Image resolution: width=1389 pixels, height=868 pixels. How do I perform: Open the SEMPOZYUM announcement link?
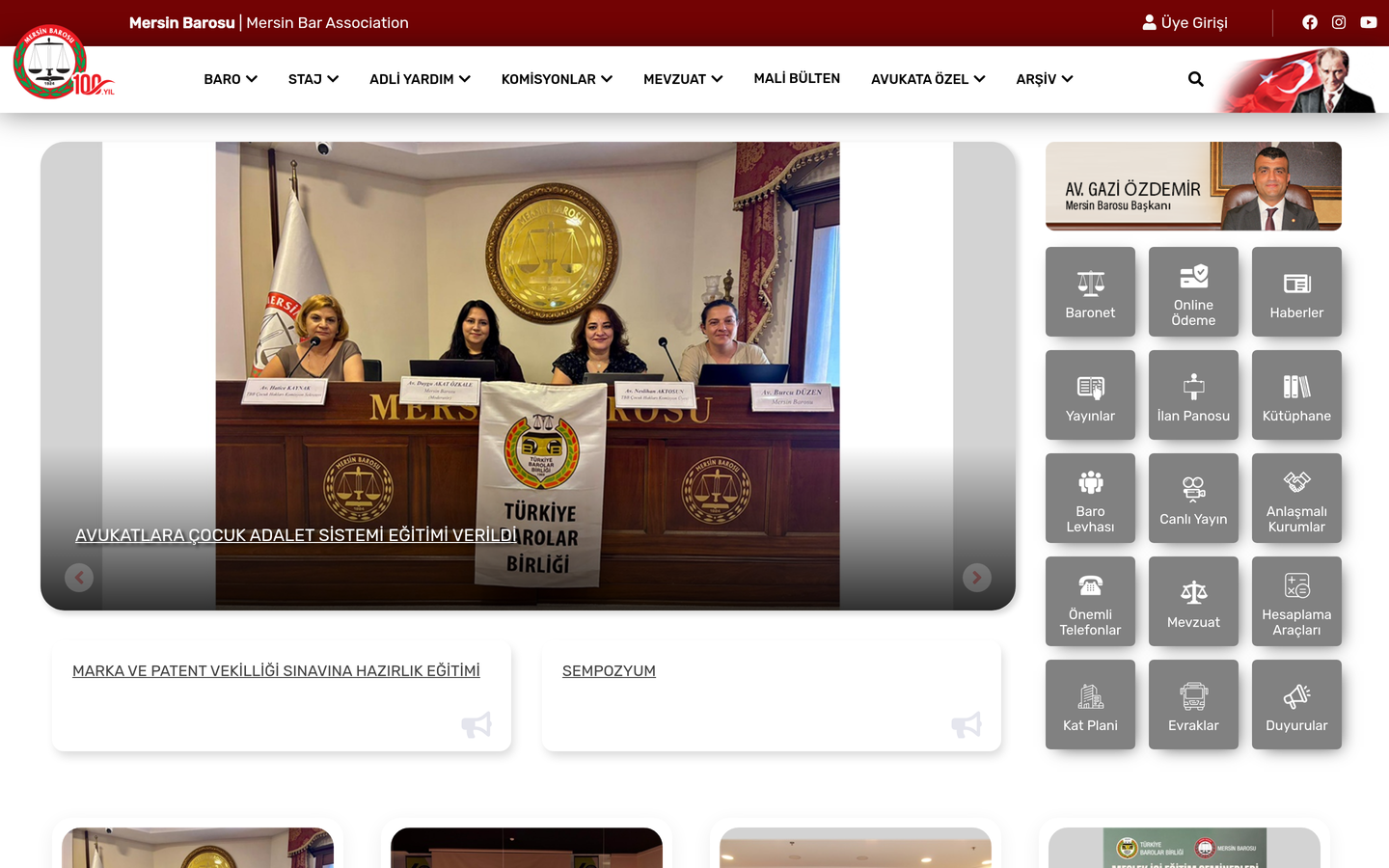[609, 671]
